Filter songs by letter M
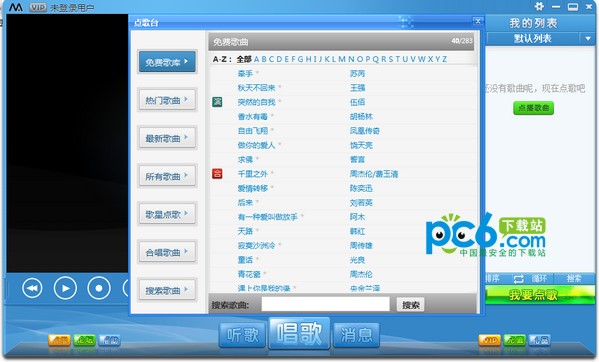The image size is (599, 362). click(342, 59)
